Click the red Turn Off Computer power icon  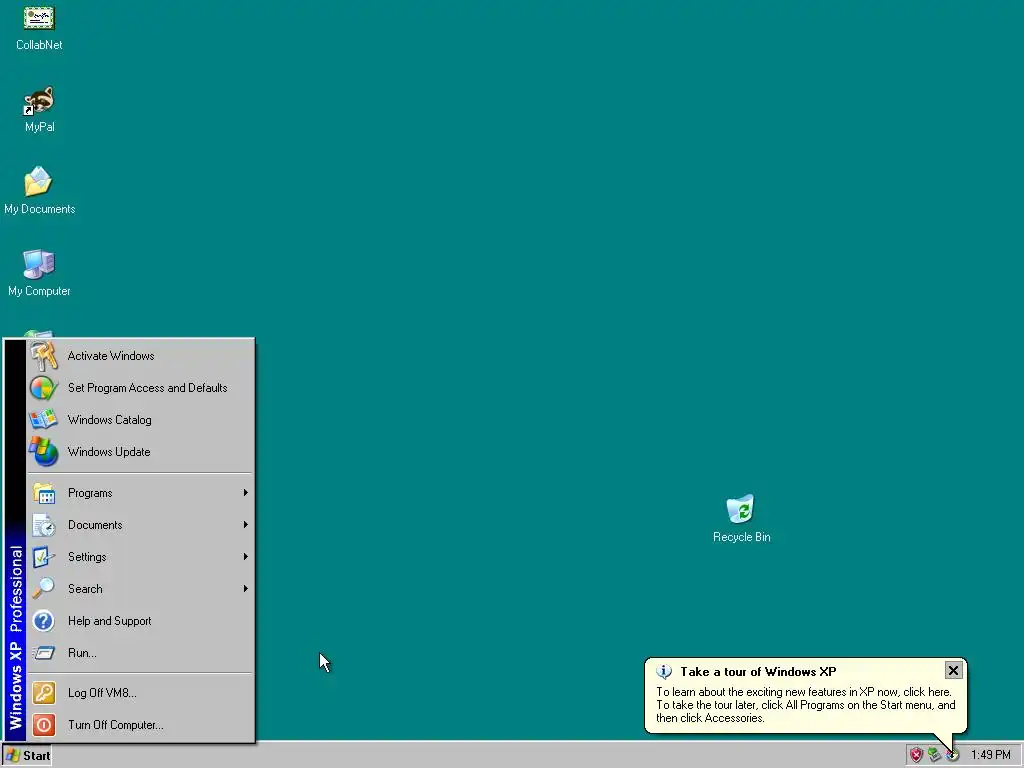point(44,725)
